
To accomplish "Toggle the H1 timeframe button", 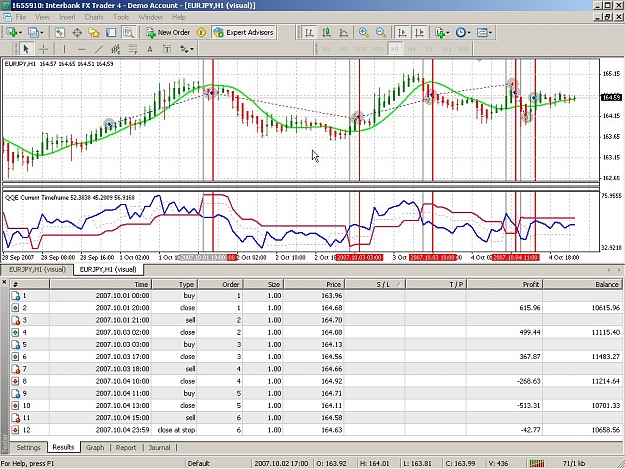I will (x=395, y=49).
